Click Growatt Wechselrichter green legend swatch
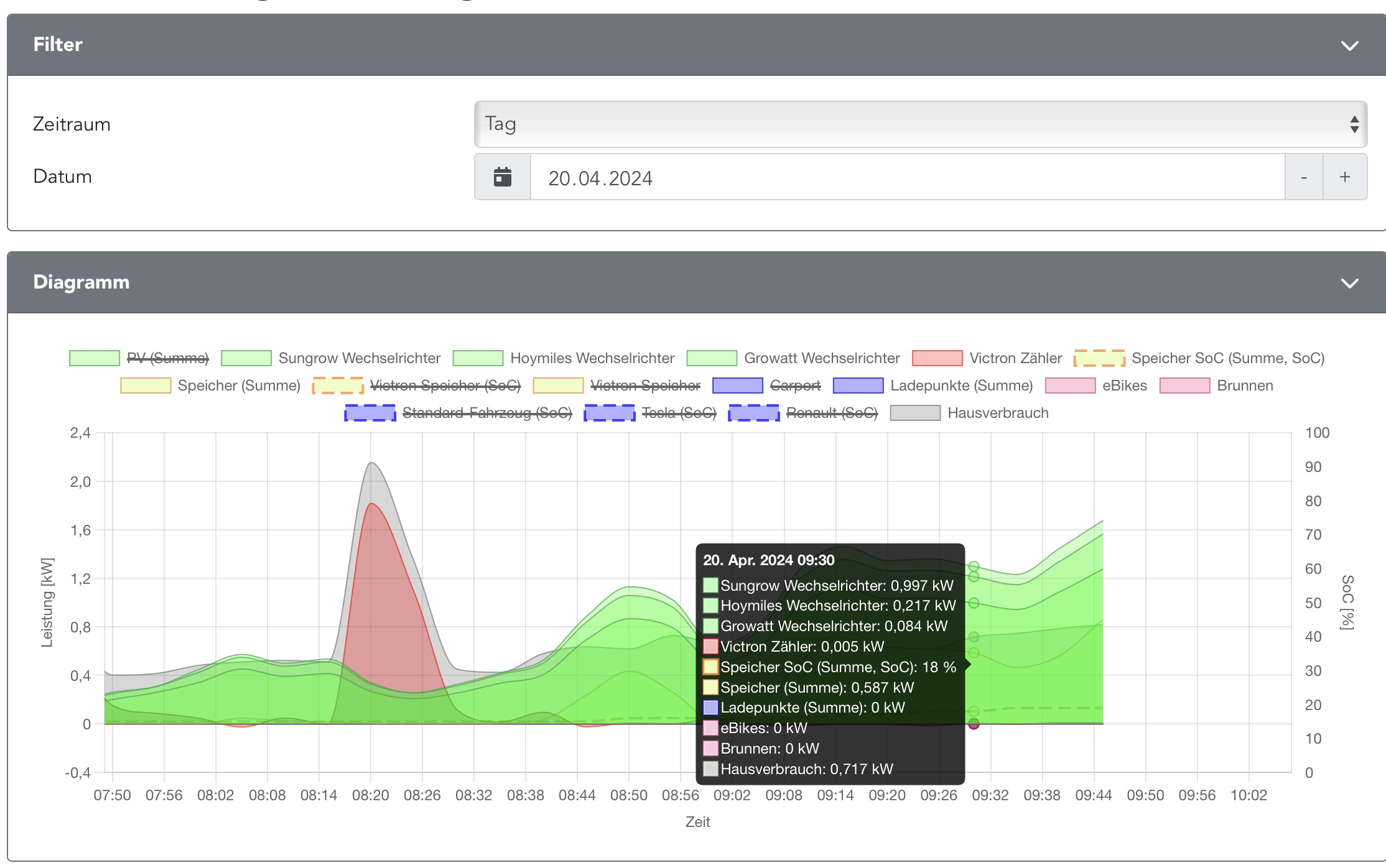 712,358
